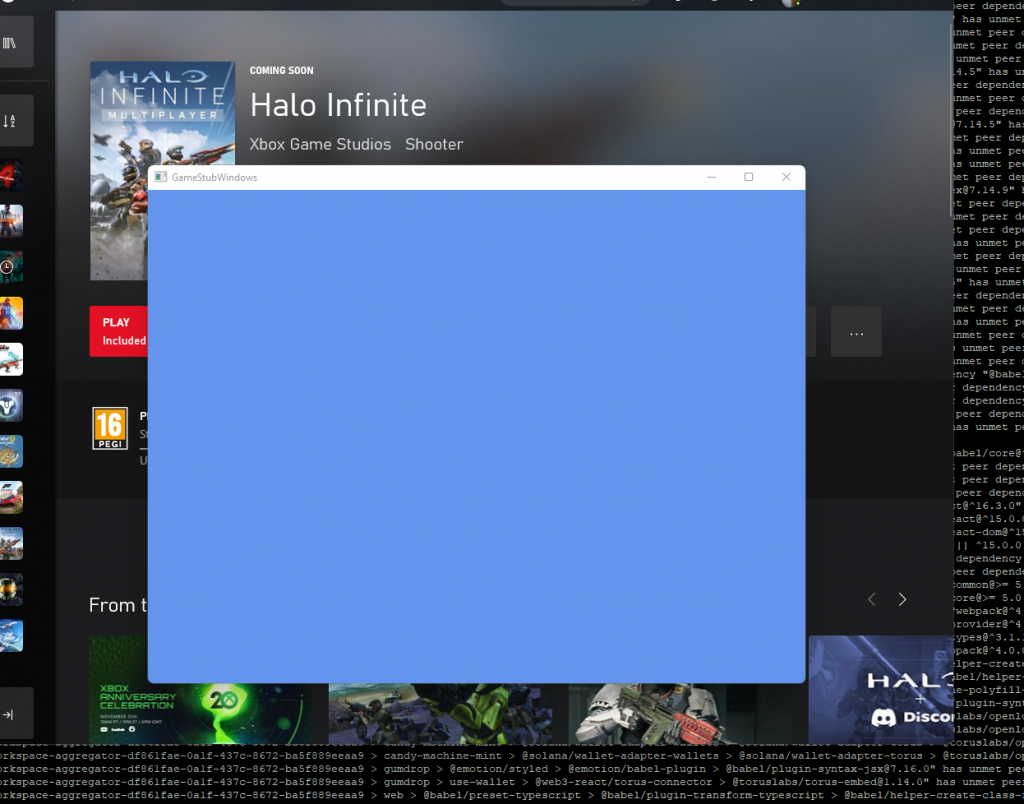
Task: Open the Shooter genre link
Action: point(434,144)
